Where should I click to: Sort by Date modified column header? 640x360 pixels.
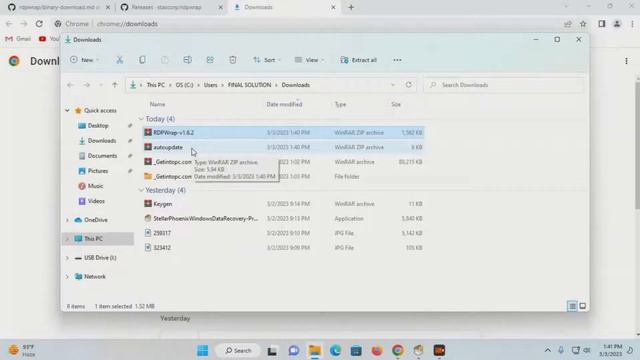coord(284,104)
